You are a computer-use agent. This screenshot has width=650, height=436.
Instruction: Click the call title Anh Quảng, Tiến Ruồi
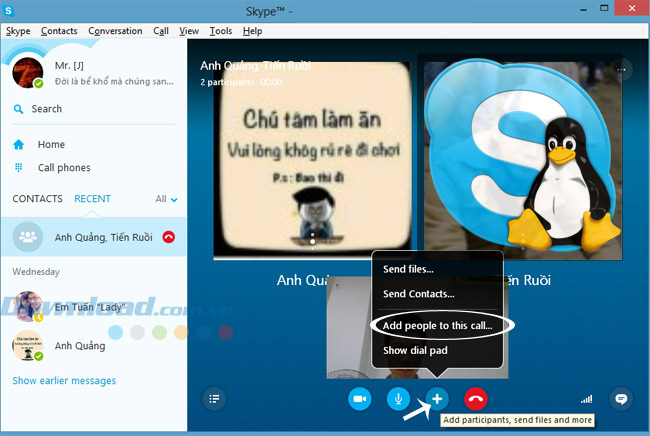pyautogui.click(x=255, y=65)
